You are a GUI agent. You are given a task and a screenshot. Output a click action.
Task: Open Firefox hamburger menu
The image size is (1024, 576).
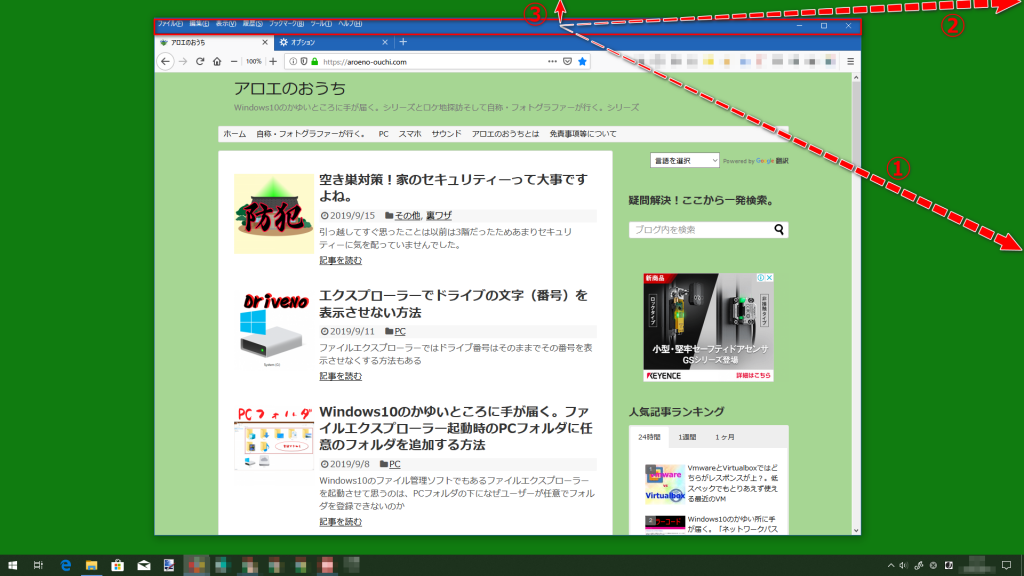(x=850, y=61)
